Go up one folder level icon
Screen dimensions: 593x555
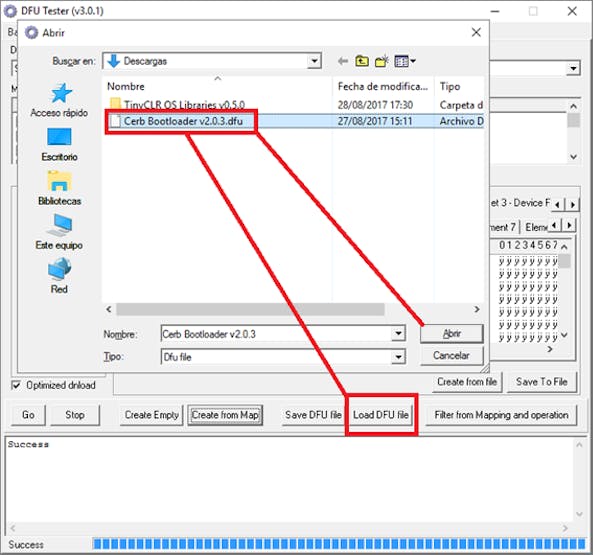(362, 61)
